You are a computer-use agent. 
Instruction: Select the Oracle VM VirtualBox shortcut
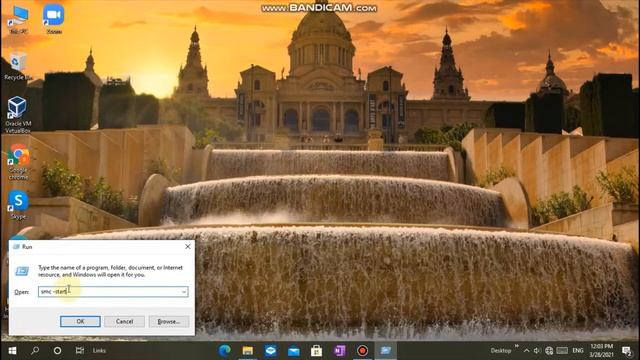click(x=18, y=114)
